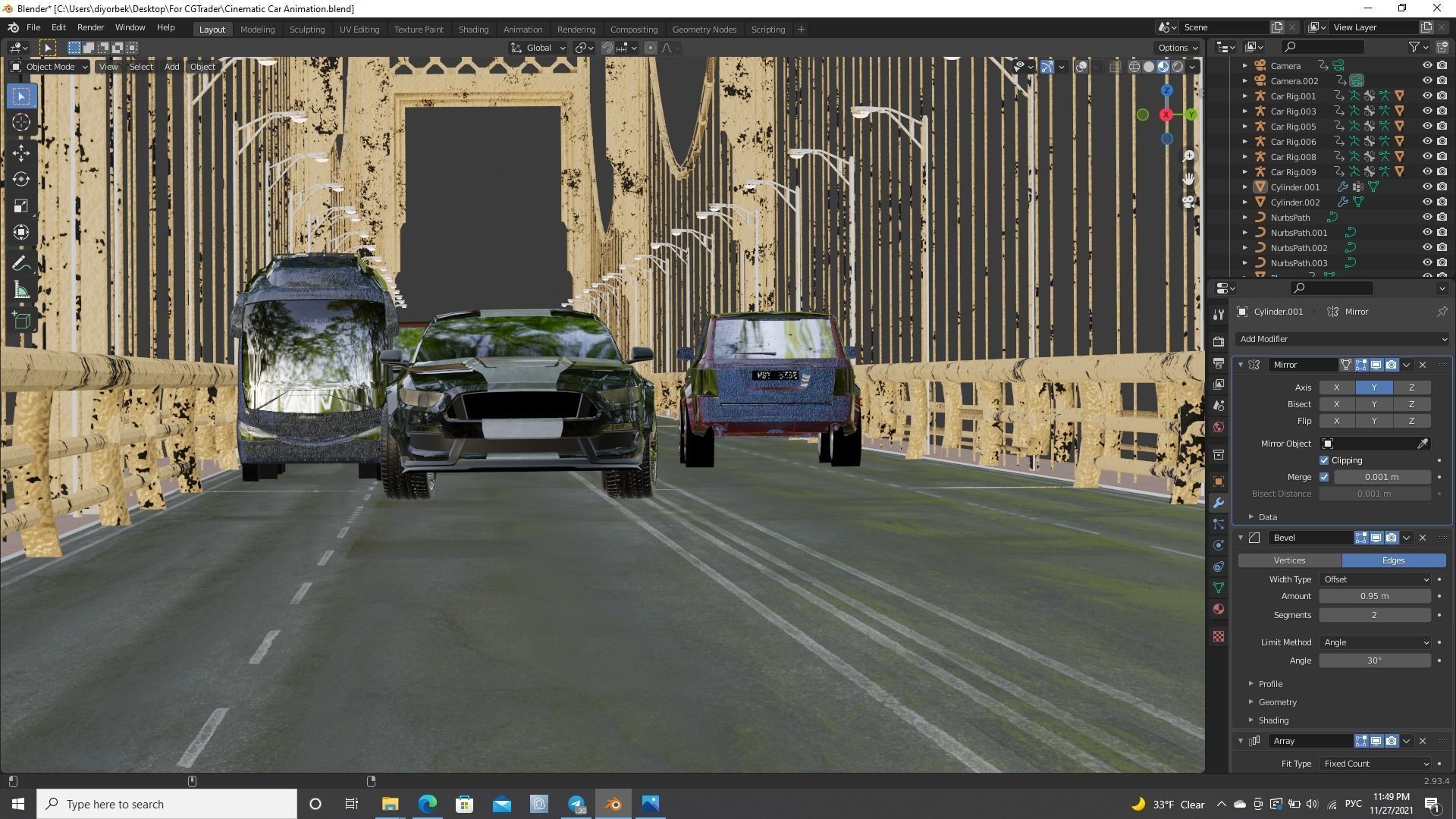Expand Car Rig.001 in the outliner
The image size is (1456, 819).
click(1244, 96)
